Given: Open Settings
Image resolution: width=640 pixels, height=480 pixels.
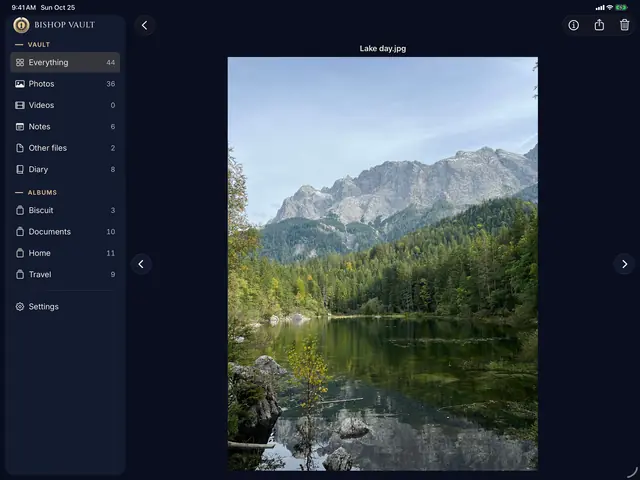Looking at the screenshot, I should (65, 307).
